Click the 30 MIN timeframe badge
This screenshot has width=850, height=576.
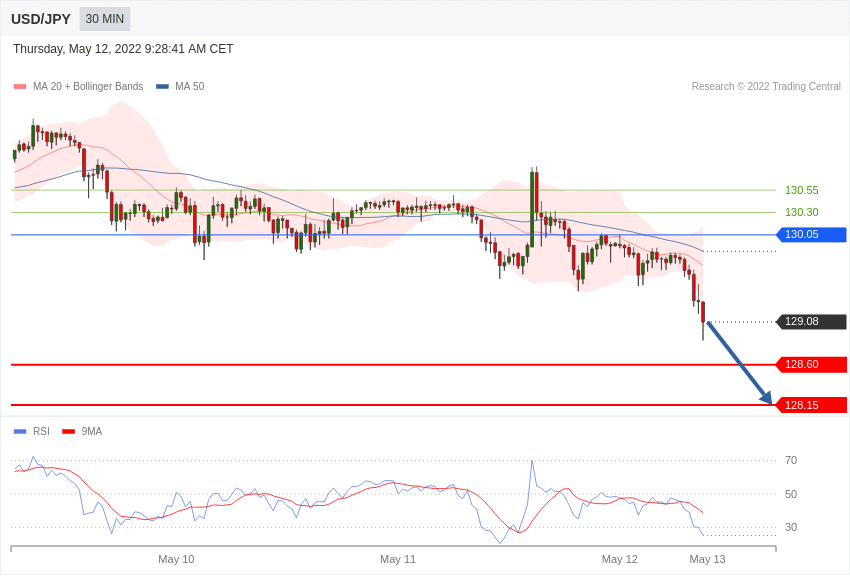(105, 19)
